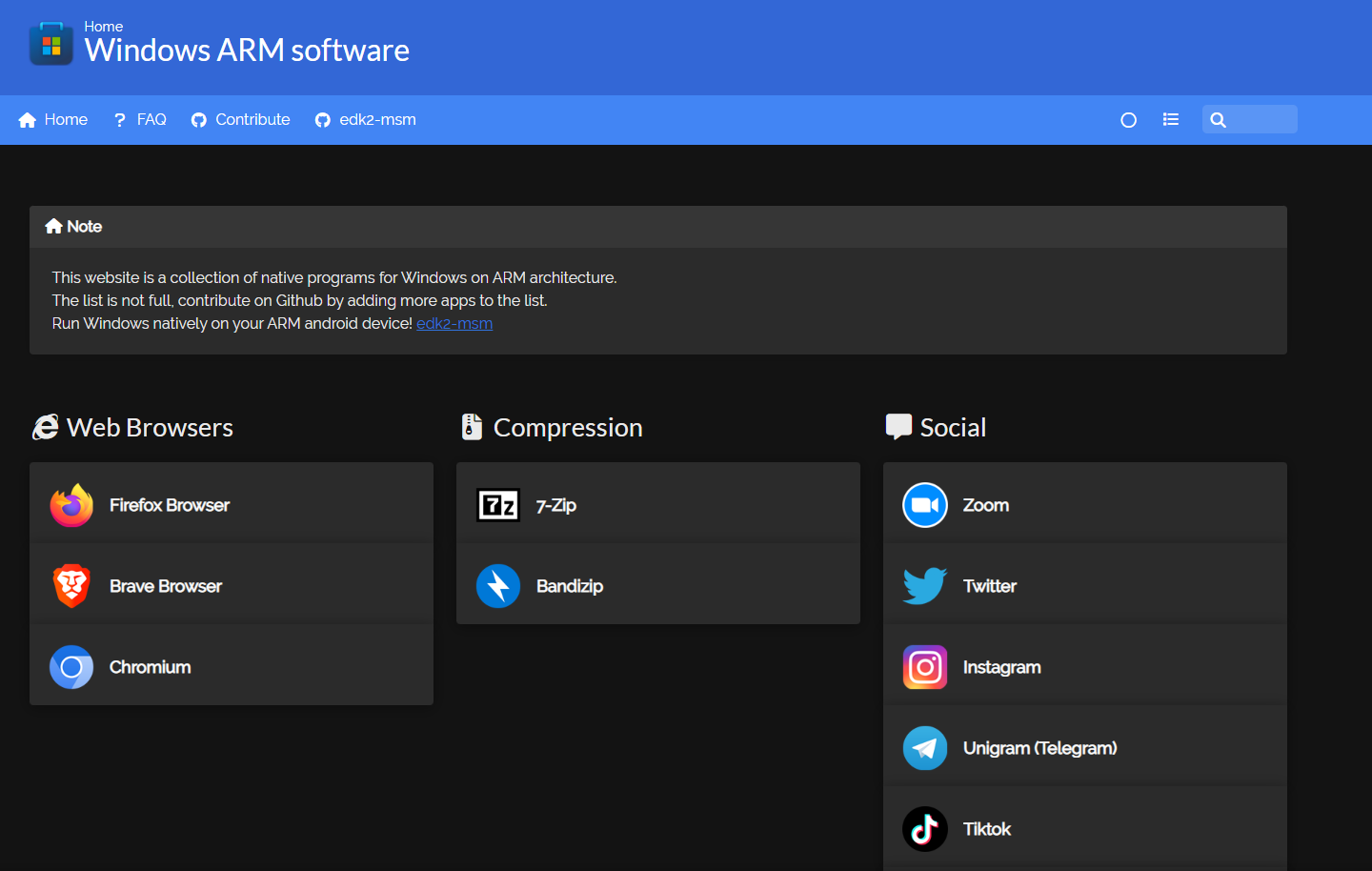Click the Social section heading
The image size is (1372, 871).
(x=953, y=428)
